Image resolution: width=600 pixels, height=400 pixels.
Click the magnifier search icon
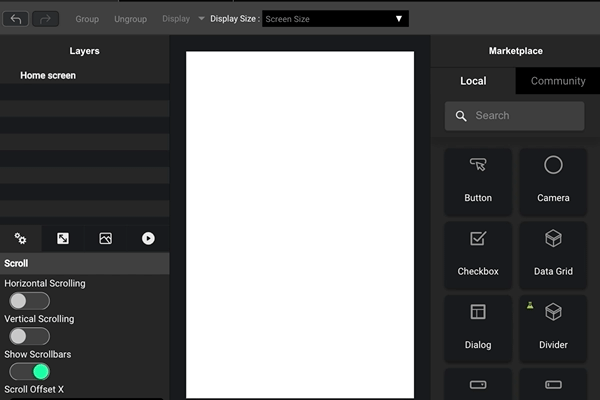coord(461,116)
